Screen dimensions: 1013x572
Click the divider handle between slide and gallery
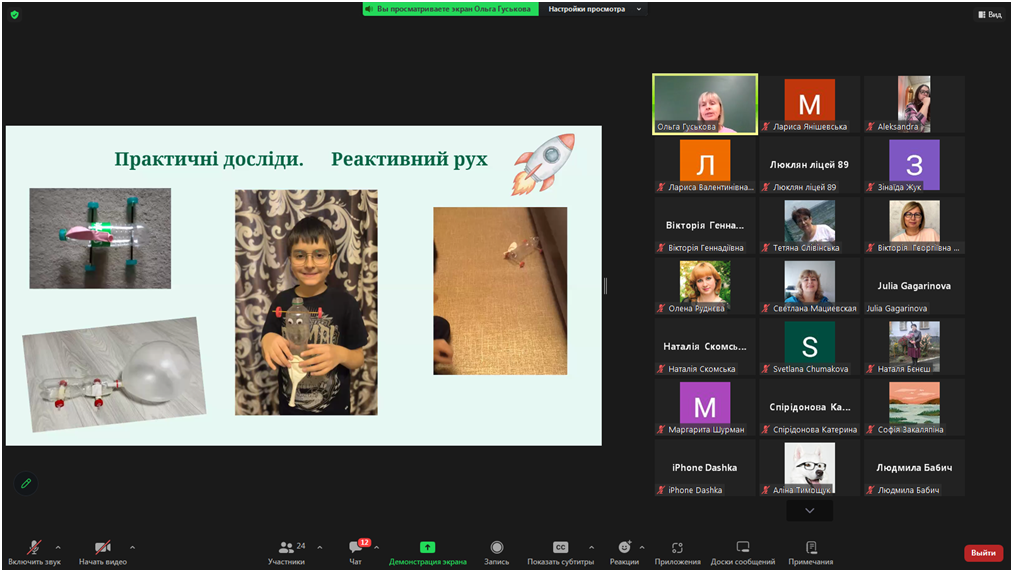click(605, 286)
